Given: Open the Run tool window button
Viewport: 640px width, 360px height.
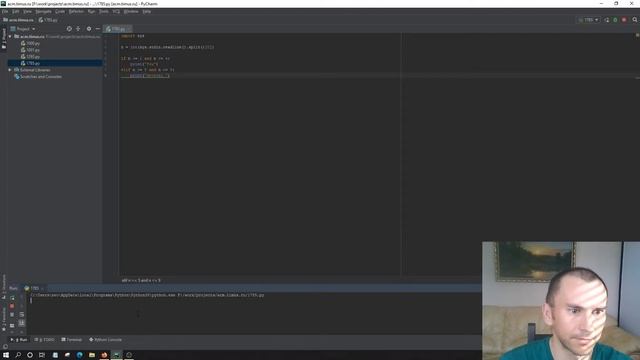Looking at the screenshot, I should 19,340.
